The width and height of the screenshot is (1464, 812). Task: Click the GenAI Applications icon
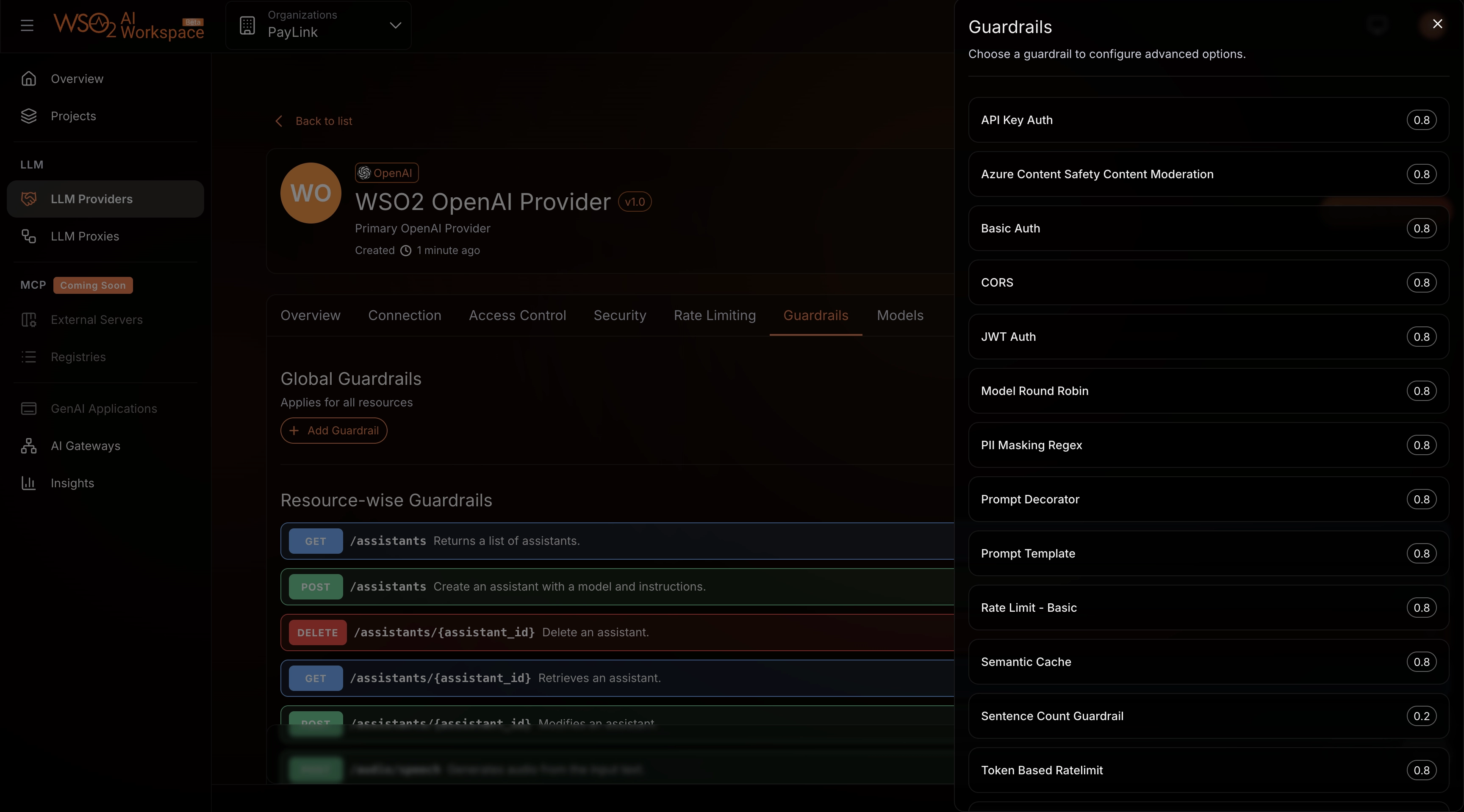28,409
